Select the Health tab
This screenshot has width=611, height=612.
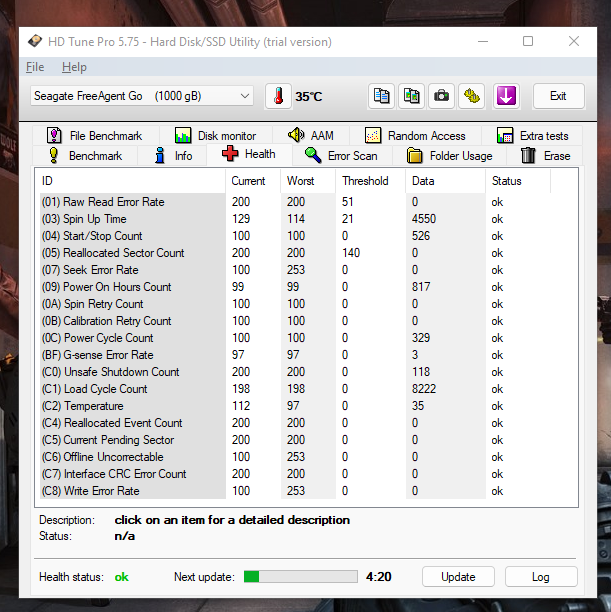[x=249, y=154]
